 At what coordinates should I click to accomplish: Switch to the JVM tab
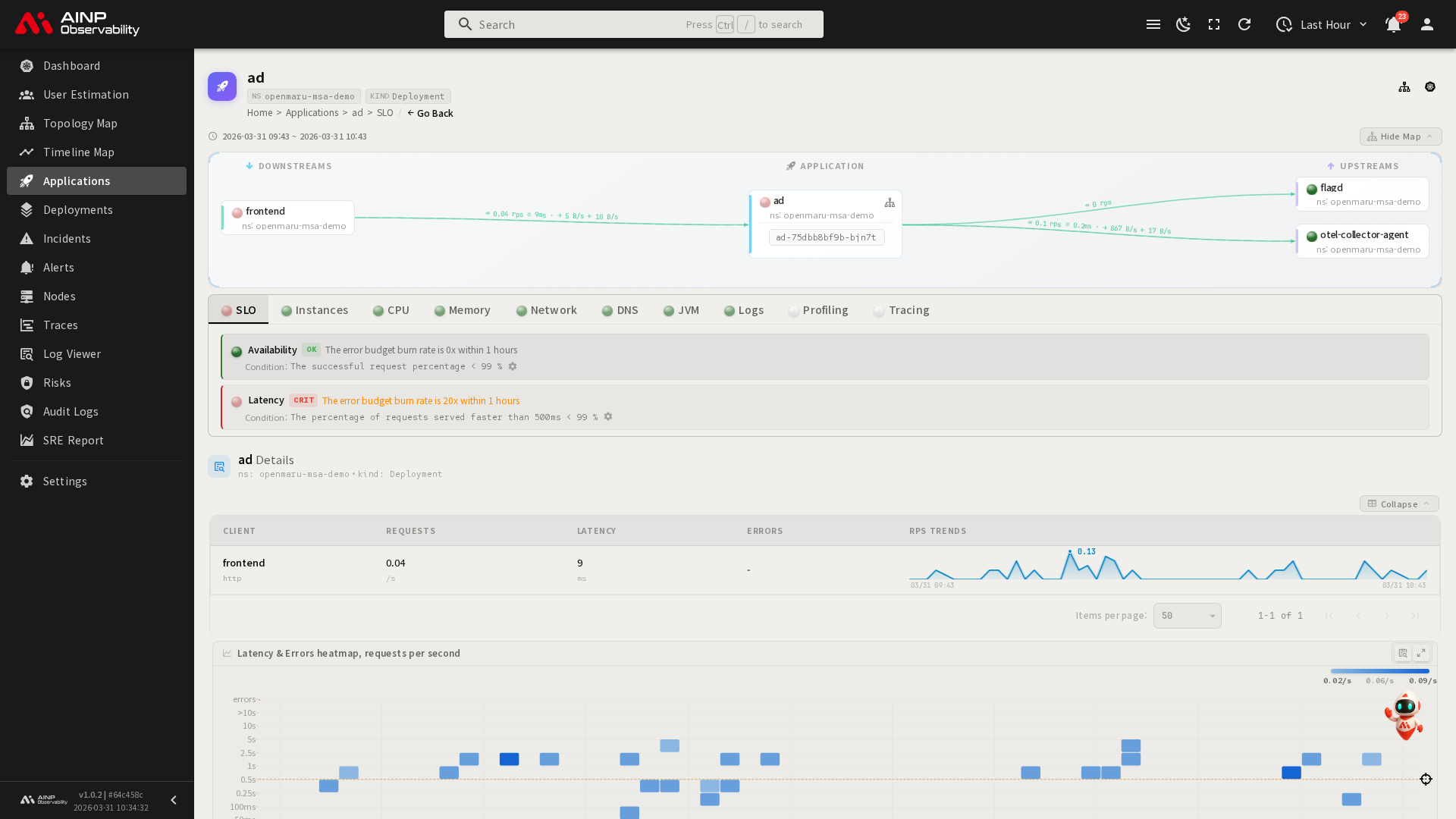[x=681, y=310]
